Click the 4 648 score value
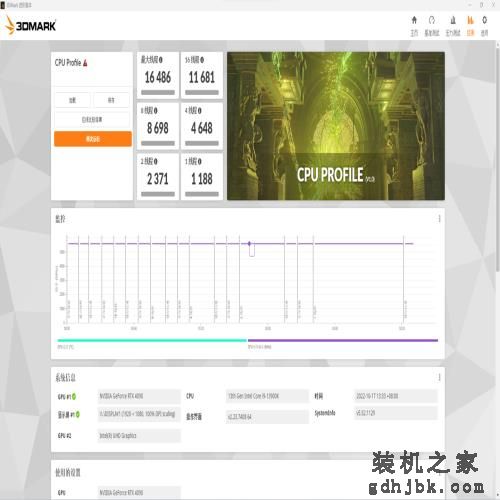This screenshot has width=500, height=500. pyautogui.click(x=202, y=128)
